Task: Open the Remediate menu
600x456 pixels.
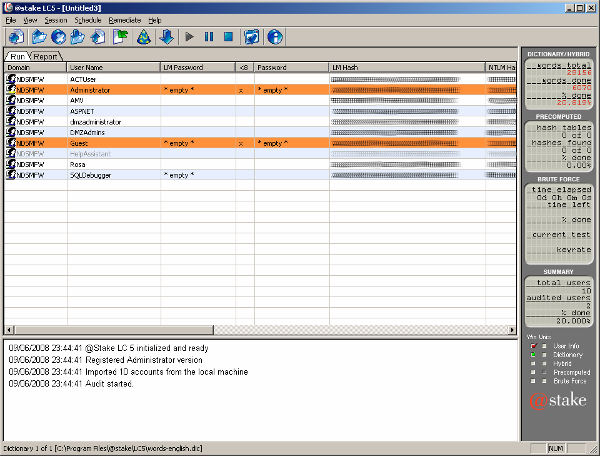Action: point(125,20)
